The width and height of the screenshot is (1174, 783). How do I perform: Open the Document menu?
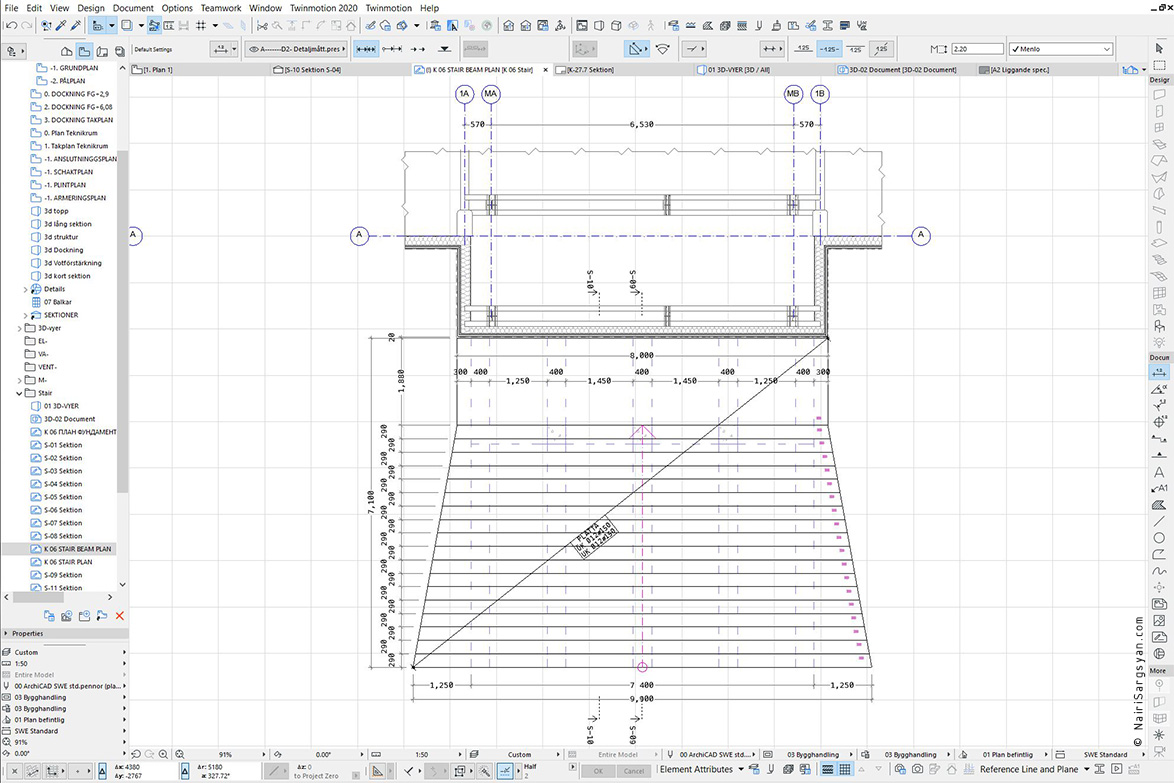(x=133, y=8)
